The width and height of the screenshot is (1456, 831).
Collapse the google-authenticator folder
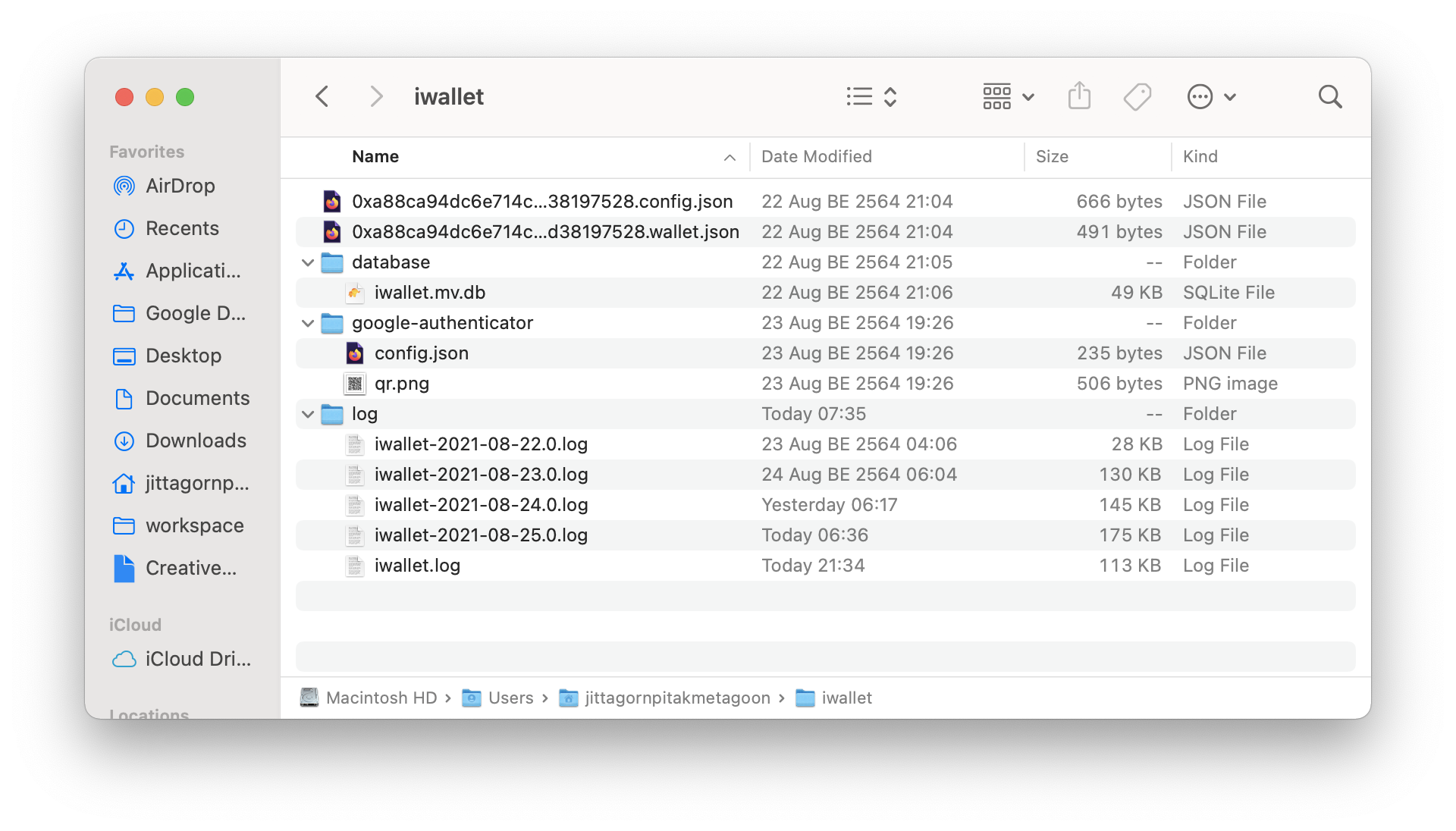pos(308,323)
